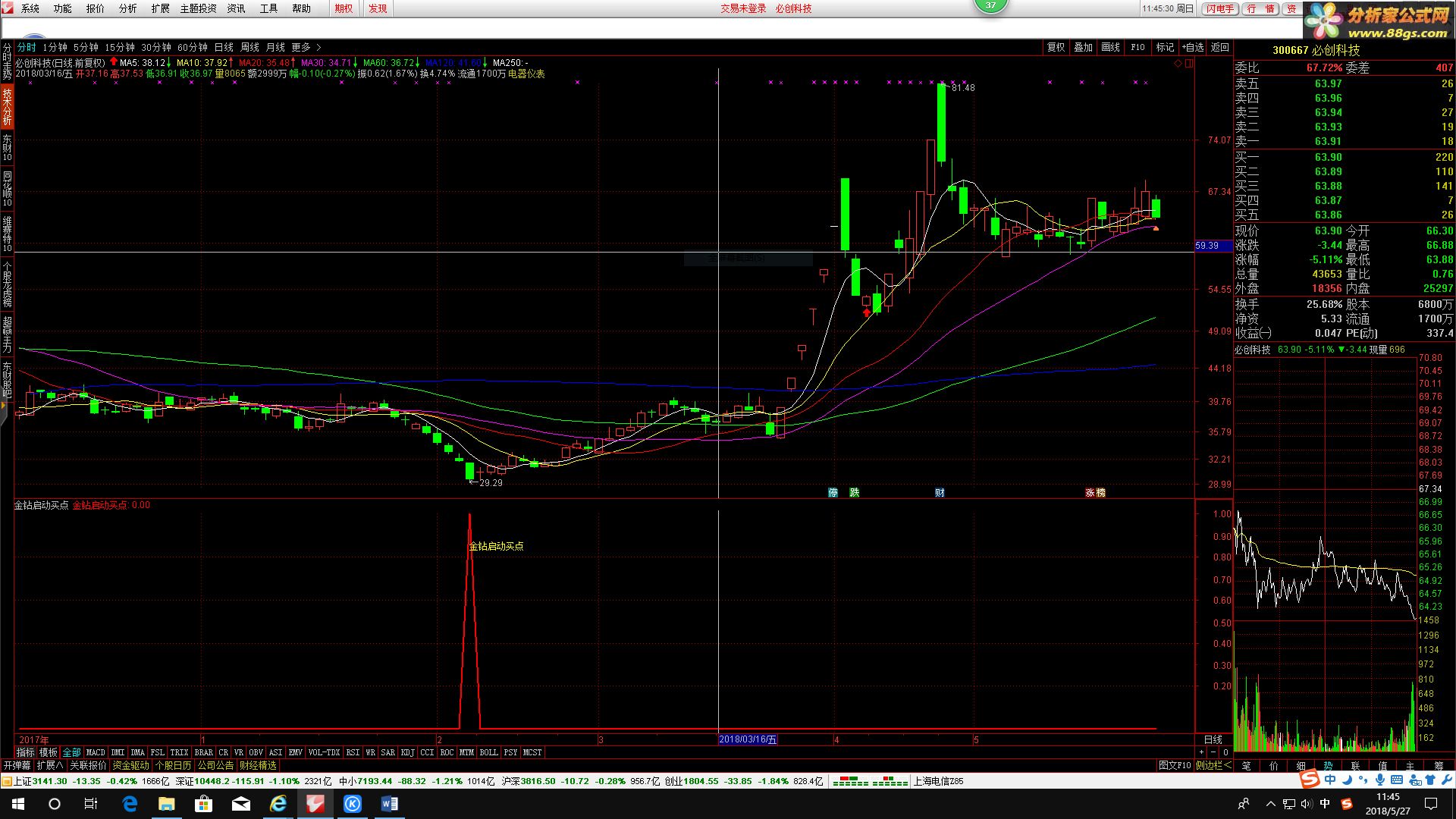Click the 发现 button in top bar
The image size is (1456, 819).
point(378,8)
